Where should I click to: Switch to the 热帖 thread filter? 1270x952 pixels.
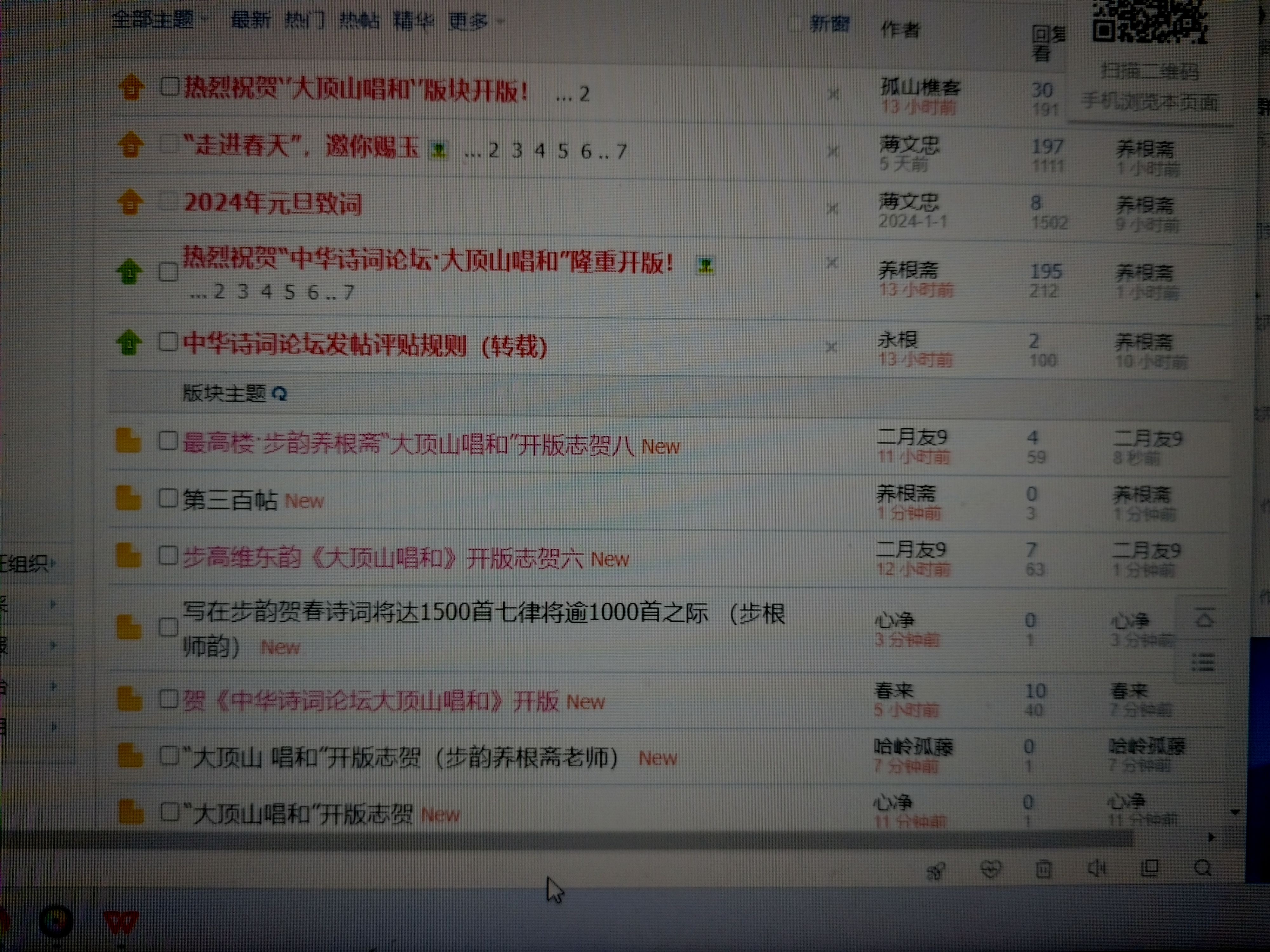coord(359,21)
